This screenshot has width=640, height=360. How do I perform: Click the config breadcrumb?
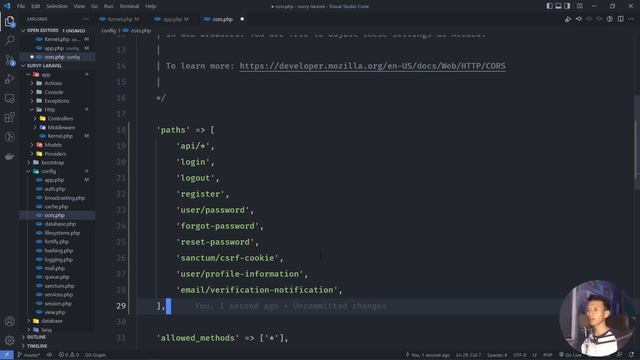tap(109, 31)
